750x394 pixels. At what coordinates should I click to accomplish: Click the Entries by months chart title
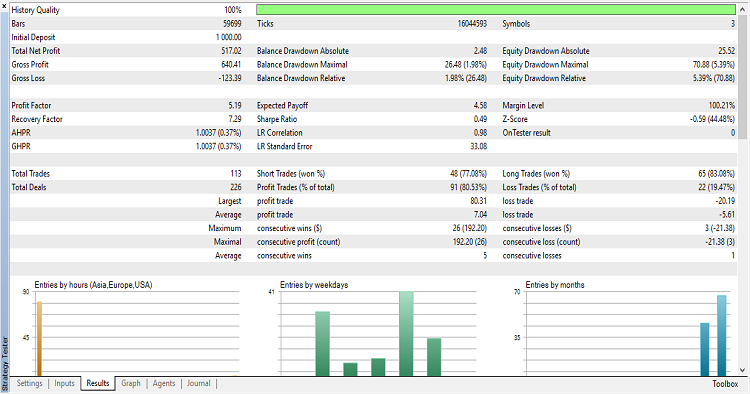click(x=555, y=285)
